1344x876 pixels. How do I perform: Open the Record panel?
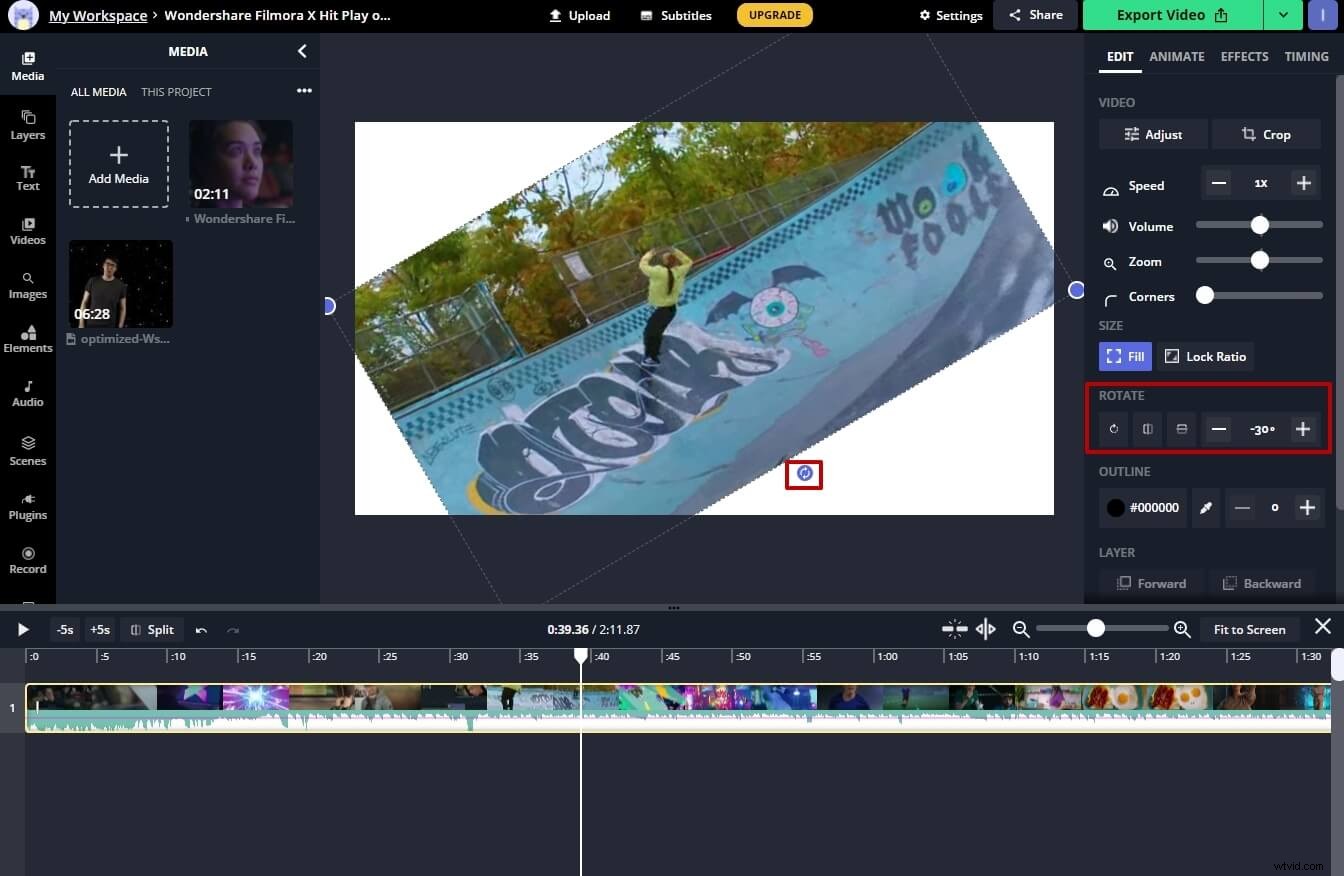tap(28, 560)
